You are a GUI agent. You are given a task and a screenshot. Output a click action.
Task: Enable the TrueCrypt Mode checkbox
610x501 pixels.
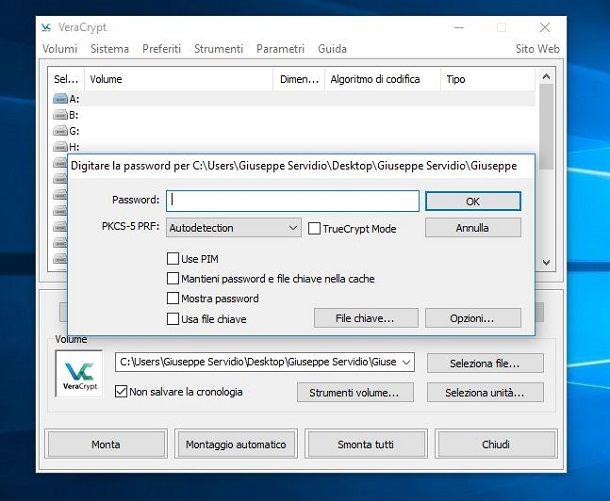[314, 229]
